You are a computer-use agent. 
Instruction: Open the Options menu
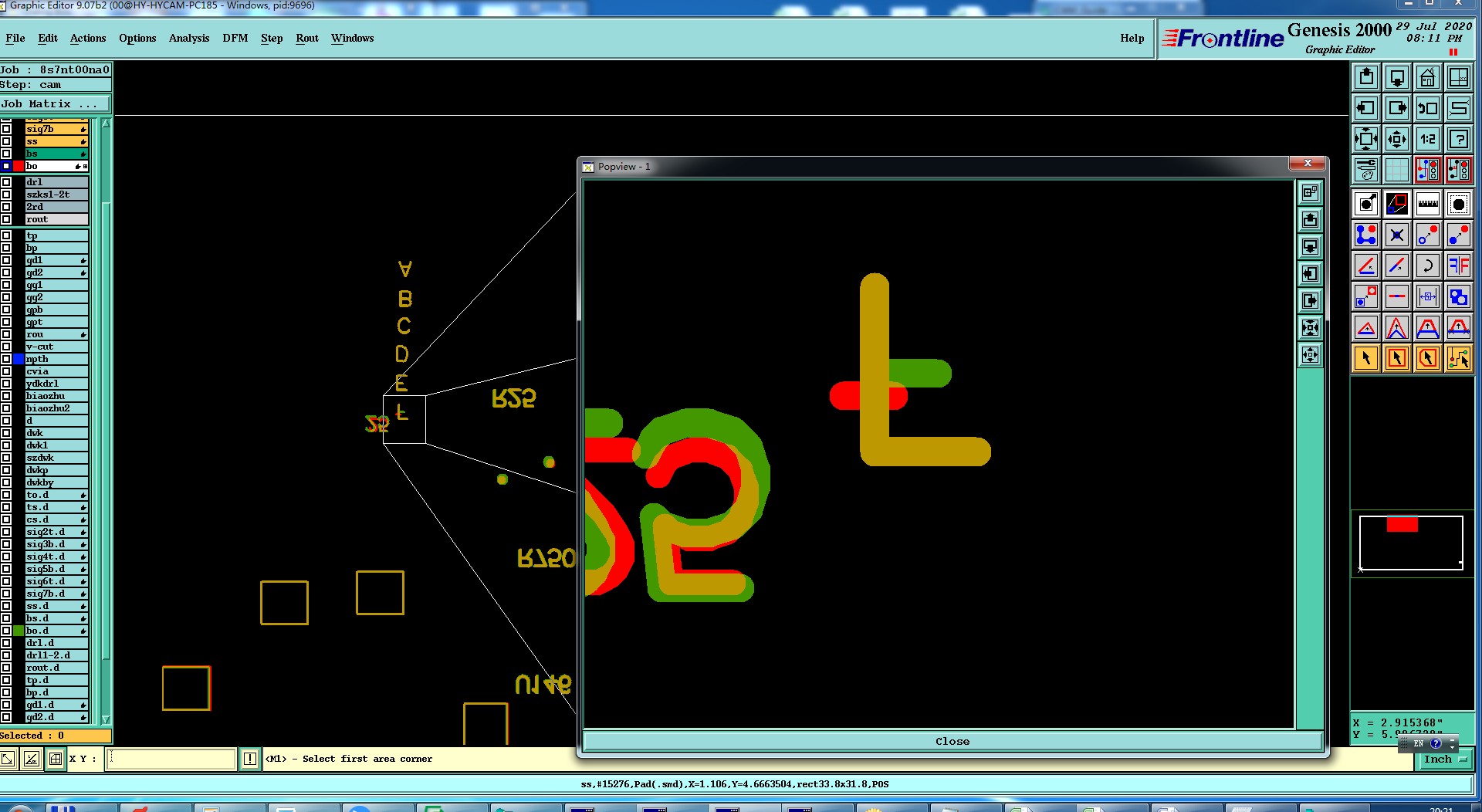coord(137,38)
